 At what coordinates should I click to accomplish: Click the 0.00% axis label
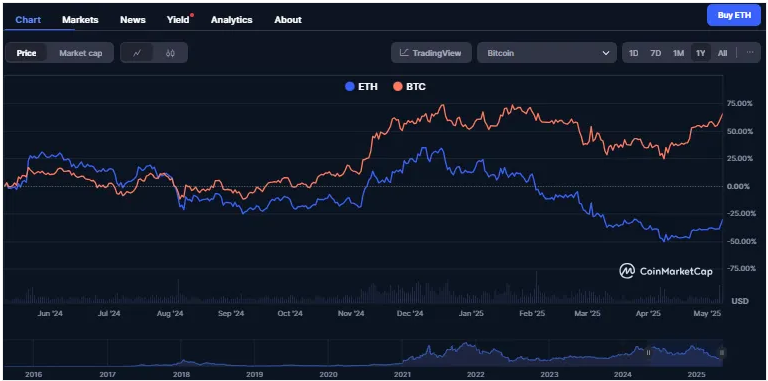739,186
